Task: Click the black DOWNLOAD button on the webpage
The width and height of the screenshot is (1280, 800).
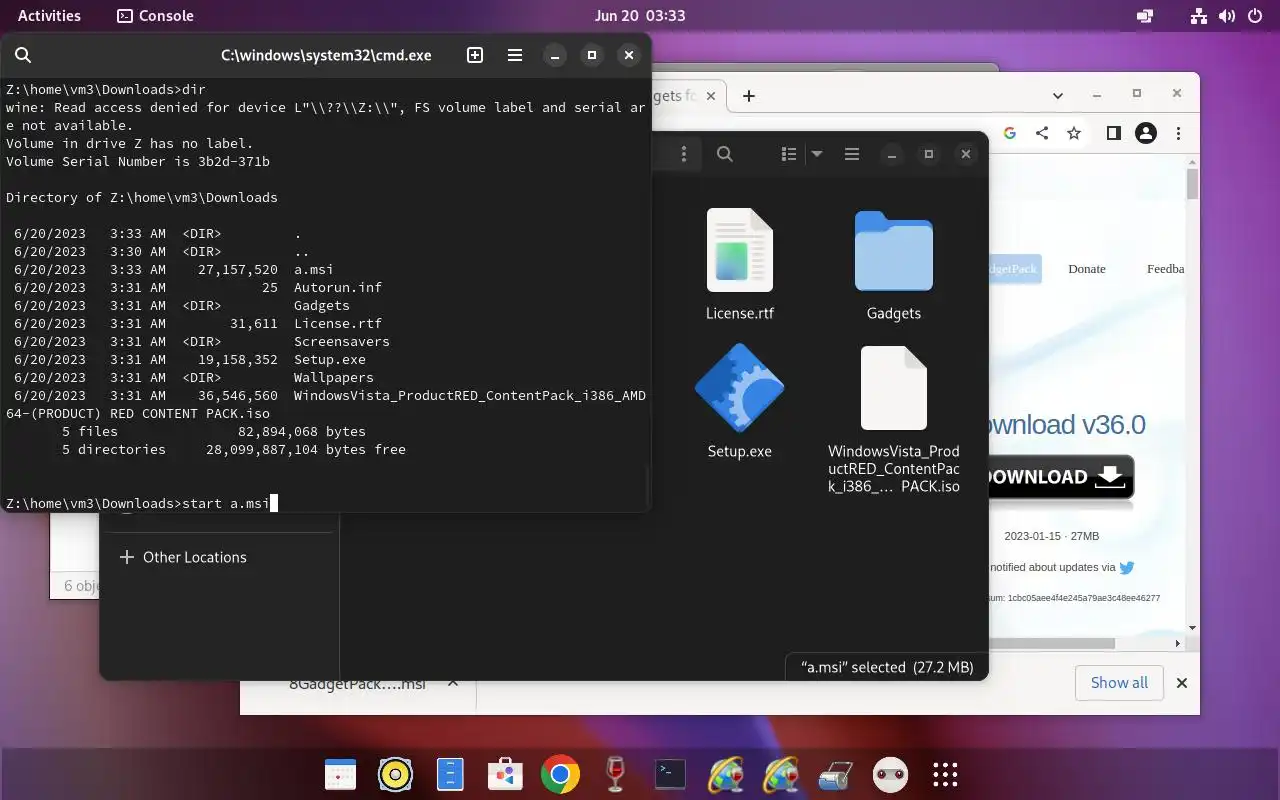Action: [1060, 477]
